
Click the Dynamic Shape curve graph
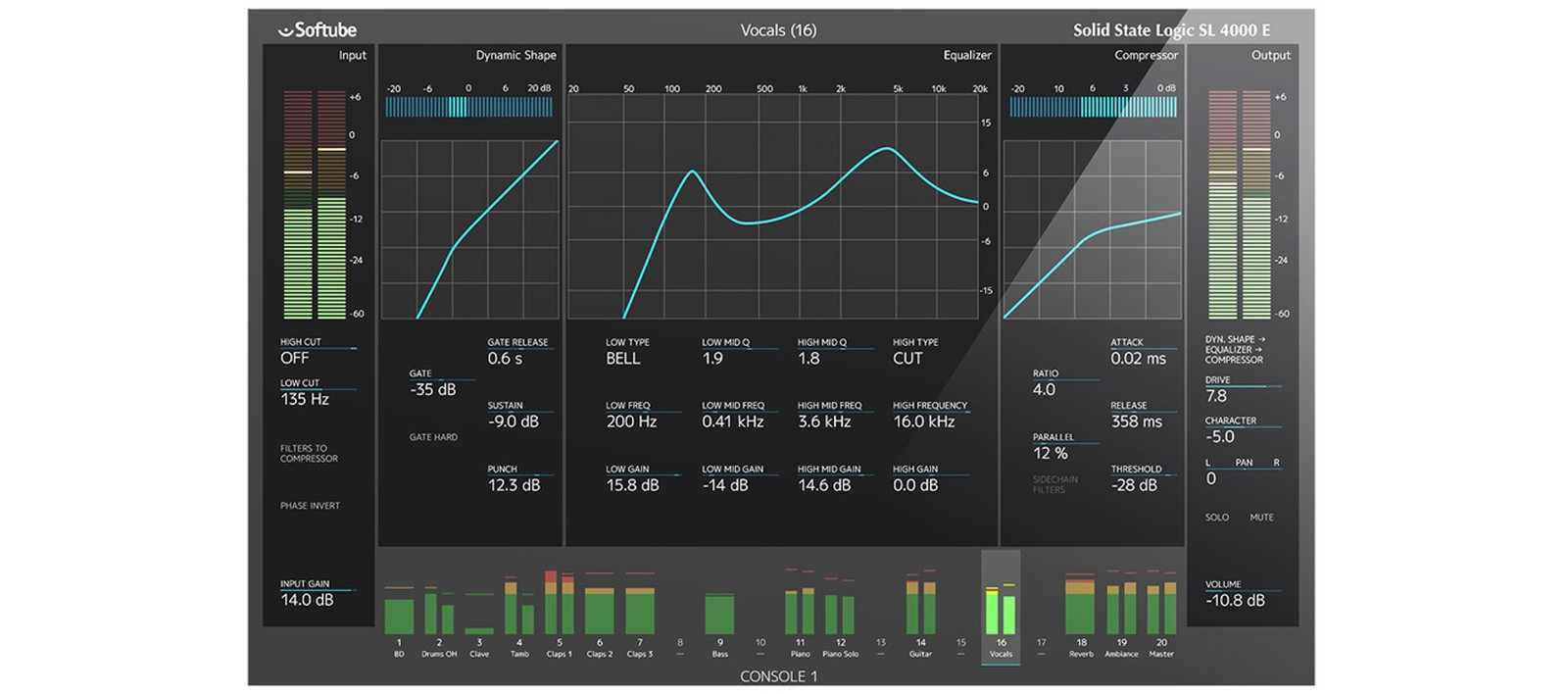pyautogui.click(x=469, y=229)
